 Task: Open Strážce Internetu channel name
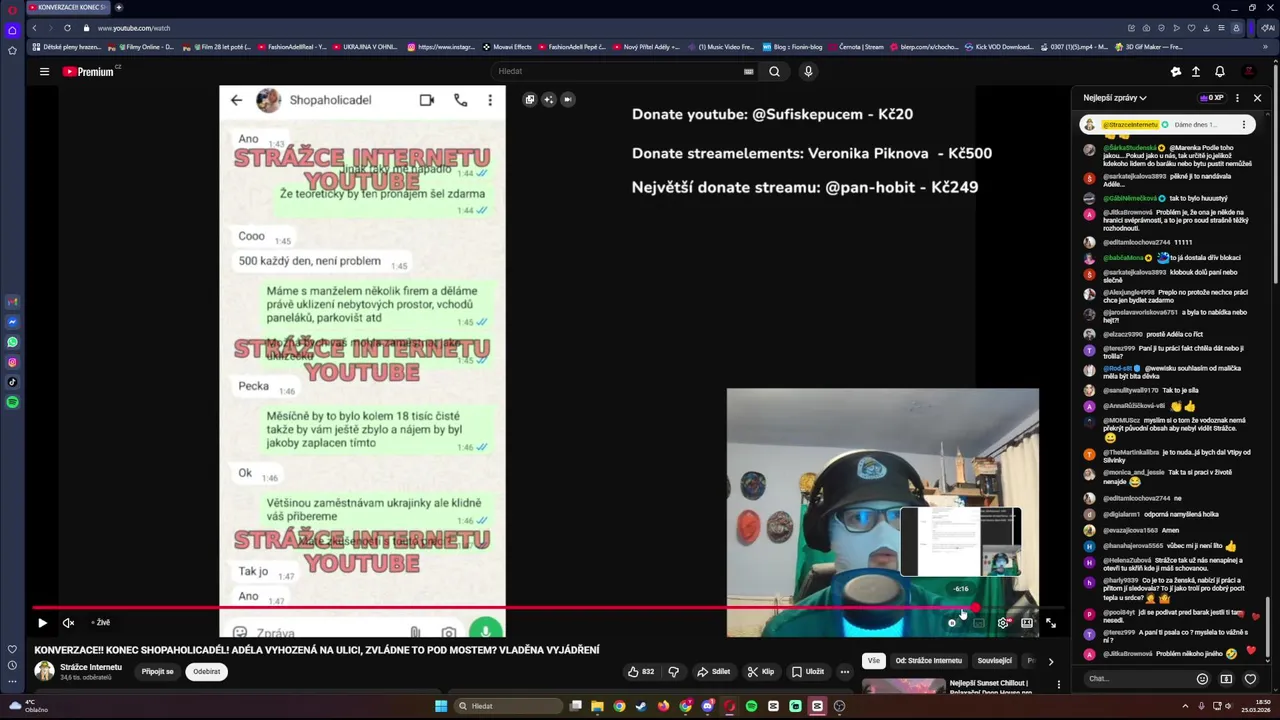pyautogui.click(x=91, y=667)
